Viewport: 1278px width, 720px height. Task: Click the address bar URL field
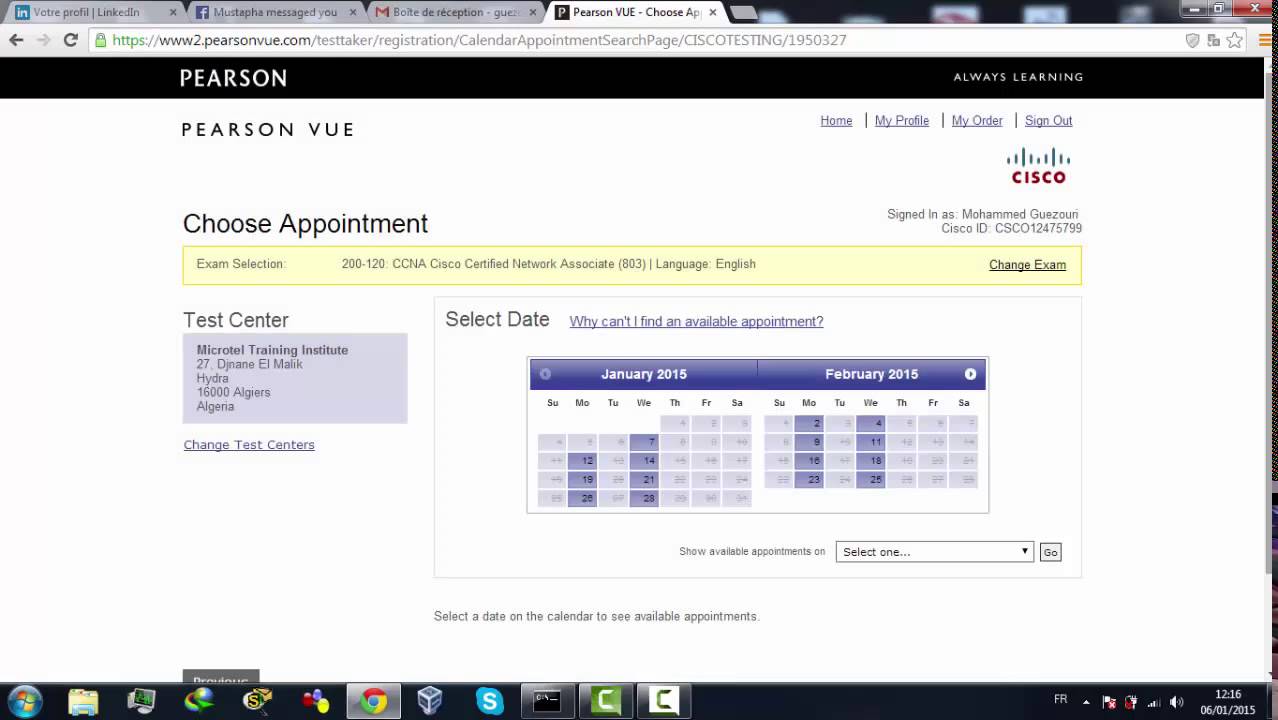coord(640,40)
